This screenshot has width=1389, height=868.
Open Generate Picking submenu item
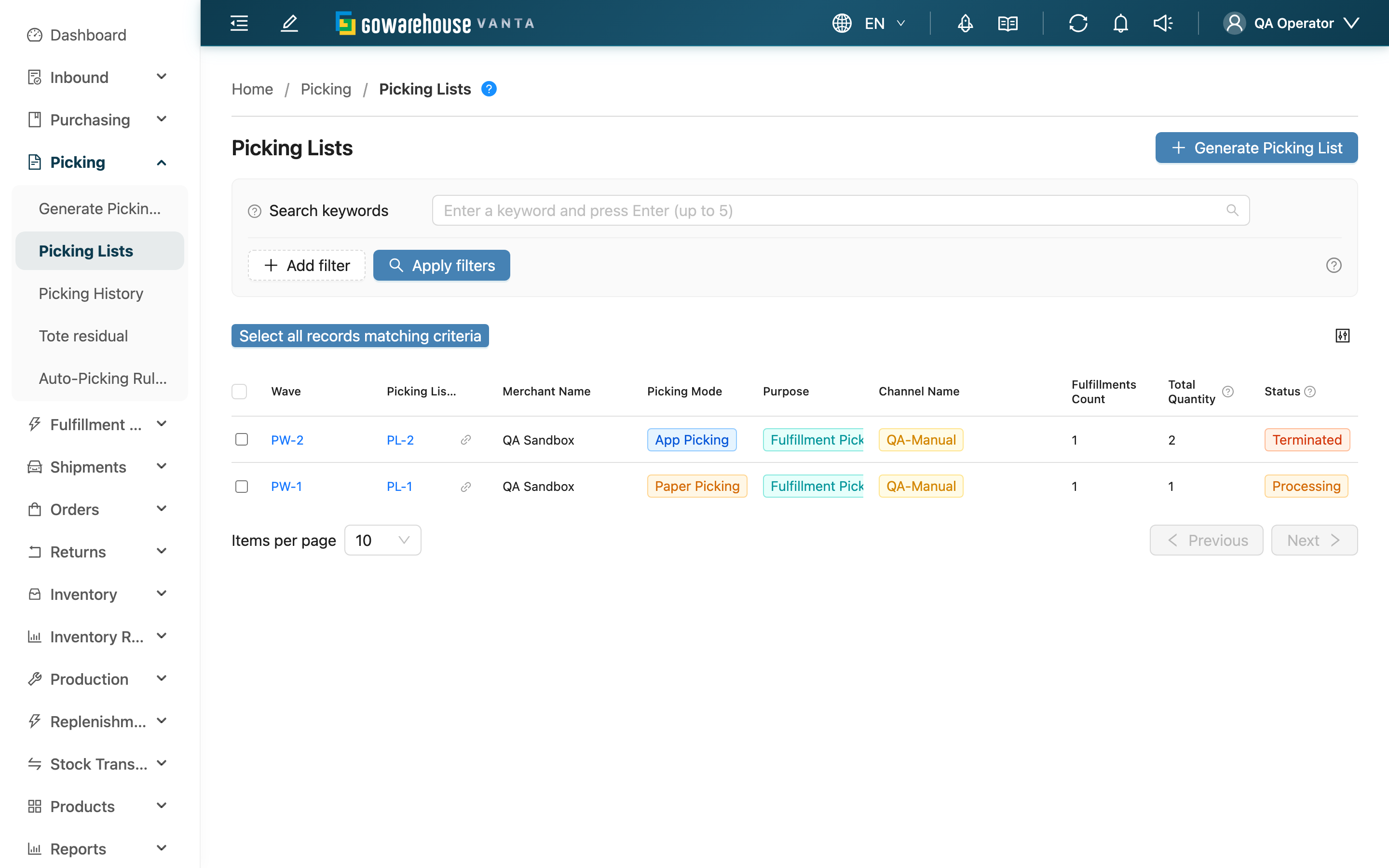(x=100, y=208)
